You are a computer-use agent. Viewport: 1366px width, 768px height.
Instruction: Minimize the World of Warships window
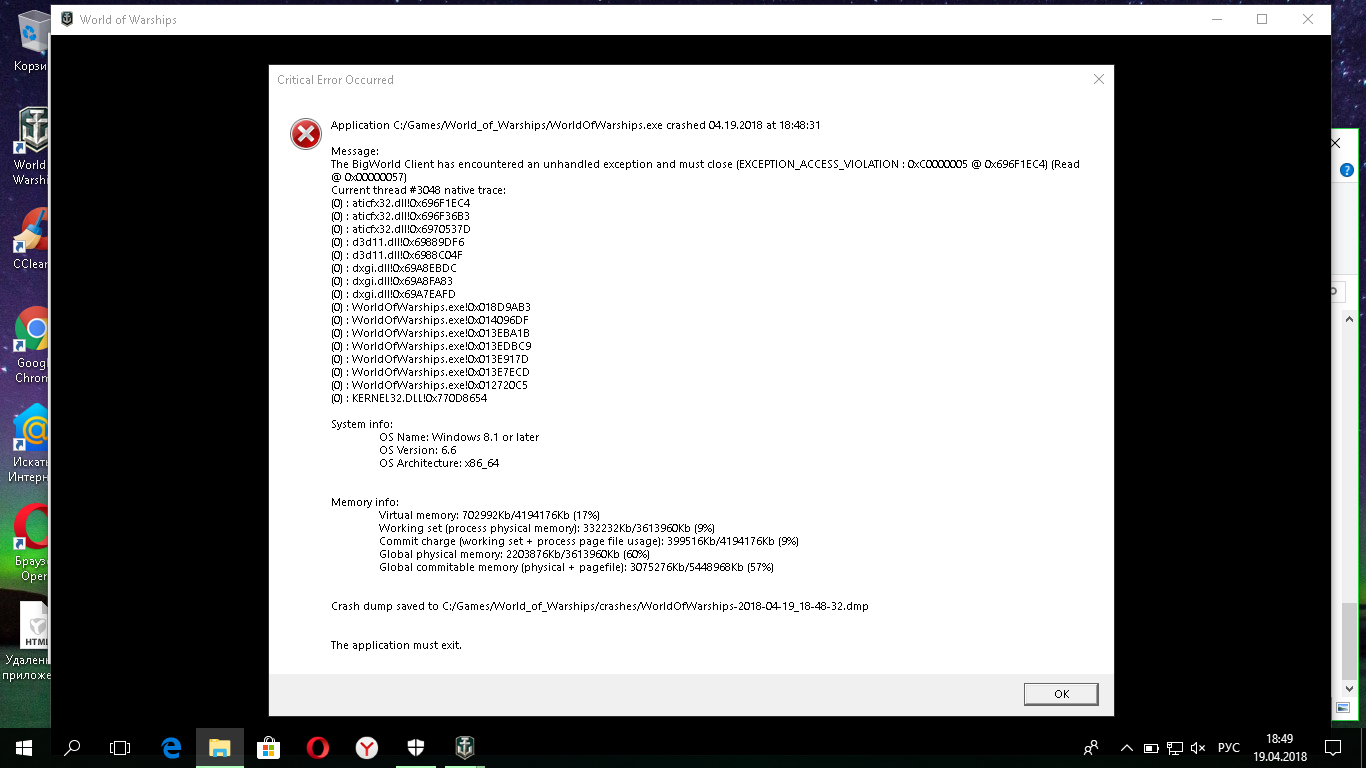coord(1216,19)
